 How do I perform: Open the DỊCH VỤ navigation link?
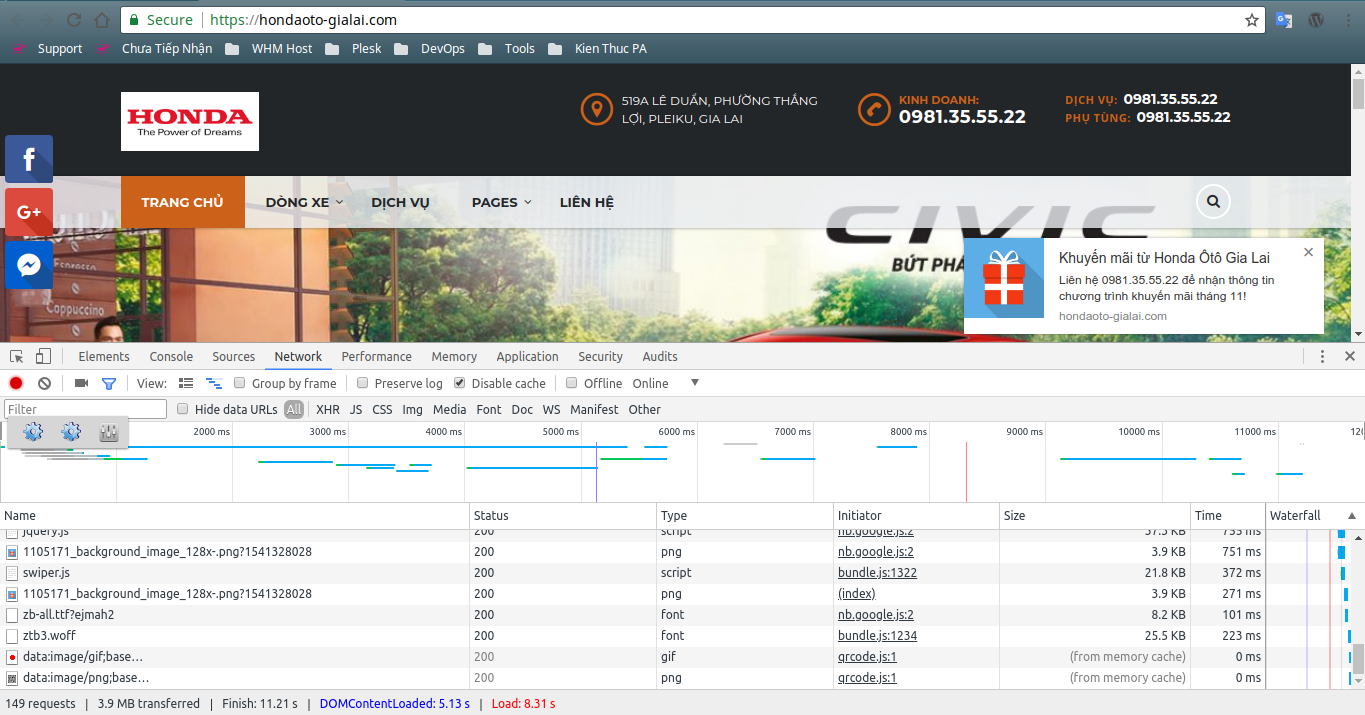pos(400,202)
